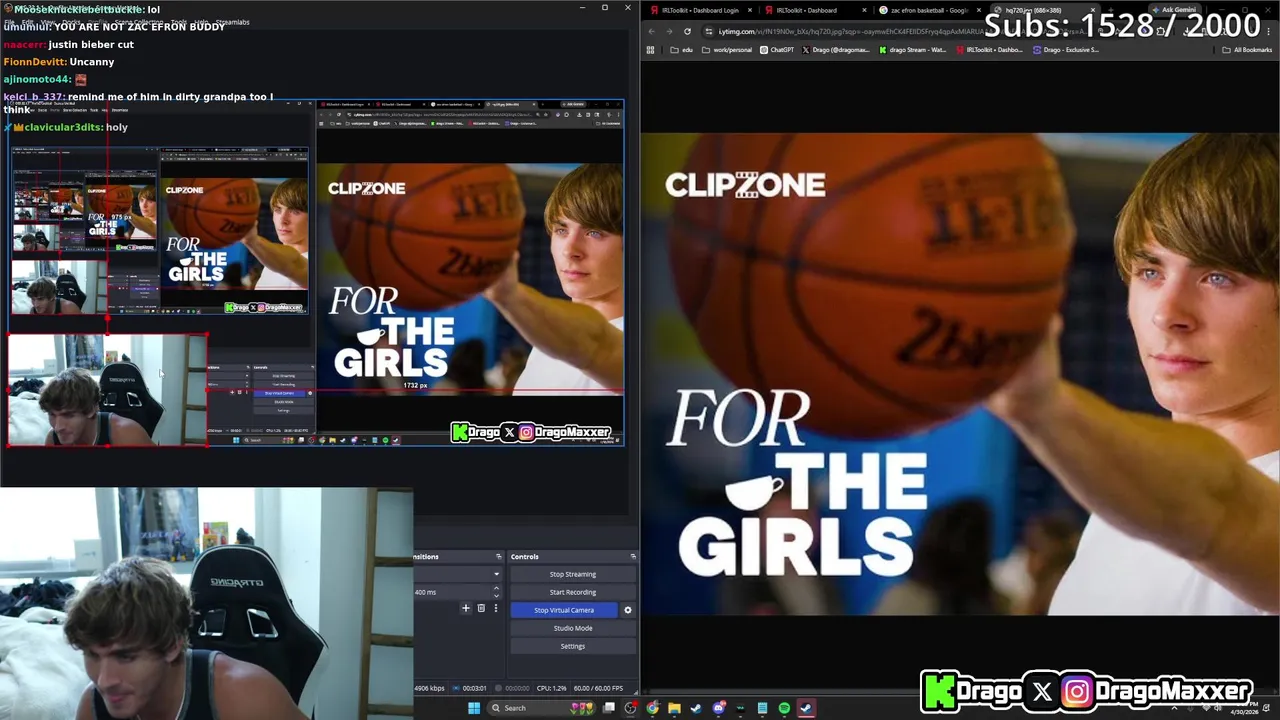Stop the OBS virtual camera
Image resolution: width=1280 pixels, height=720 pixels.
click(x=564, y=610)
